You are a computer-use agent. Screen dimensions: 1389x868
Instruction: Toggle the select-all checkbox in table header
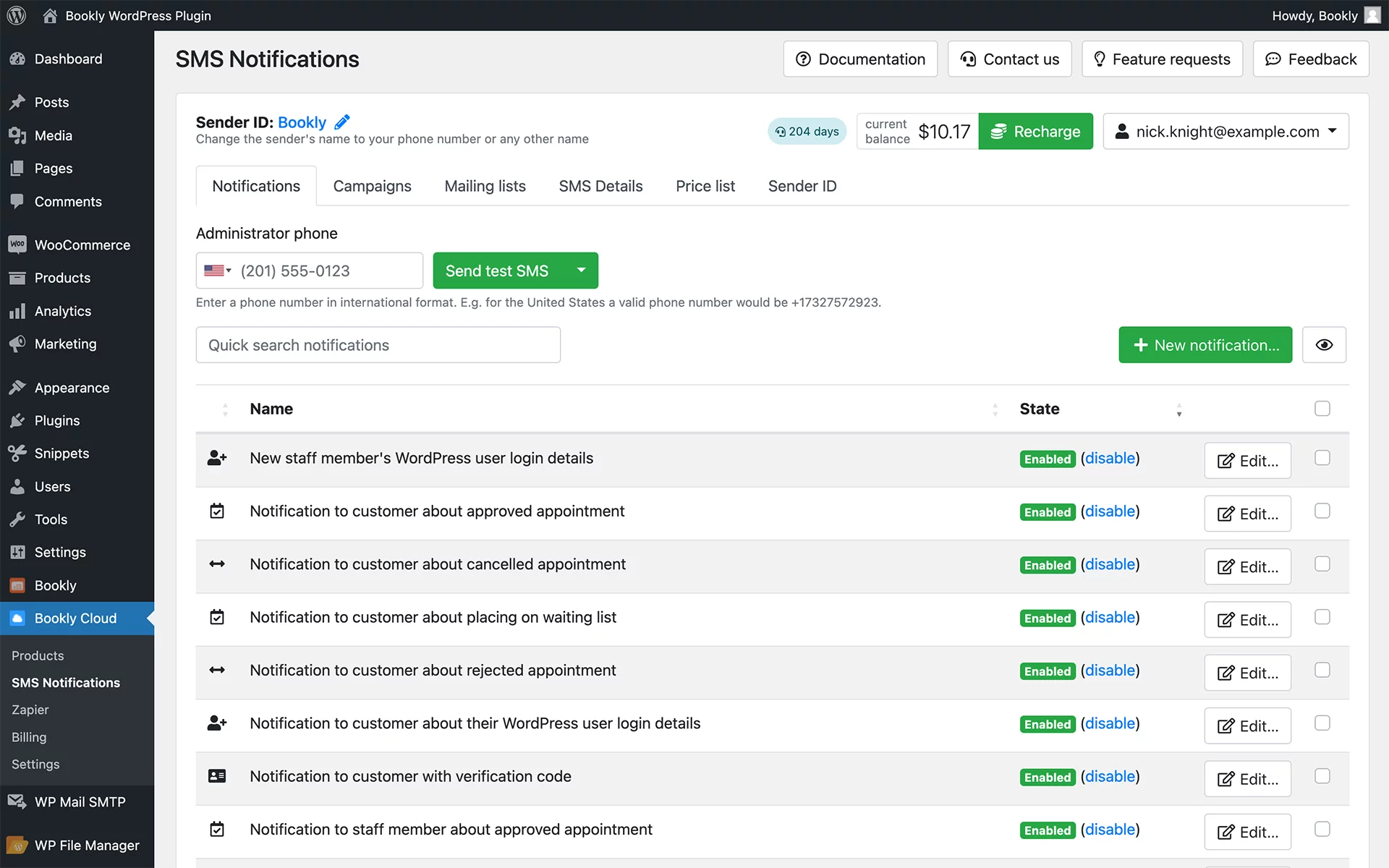1322,409
